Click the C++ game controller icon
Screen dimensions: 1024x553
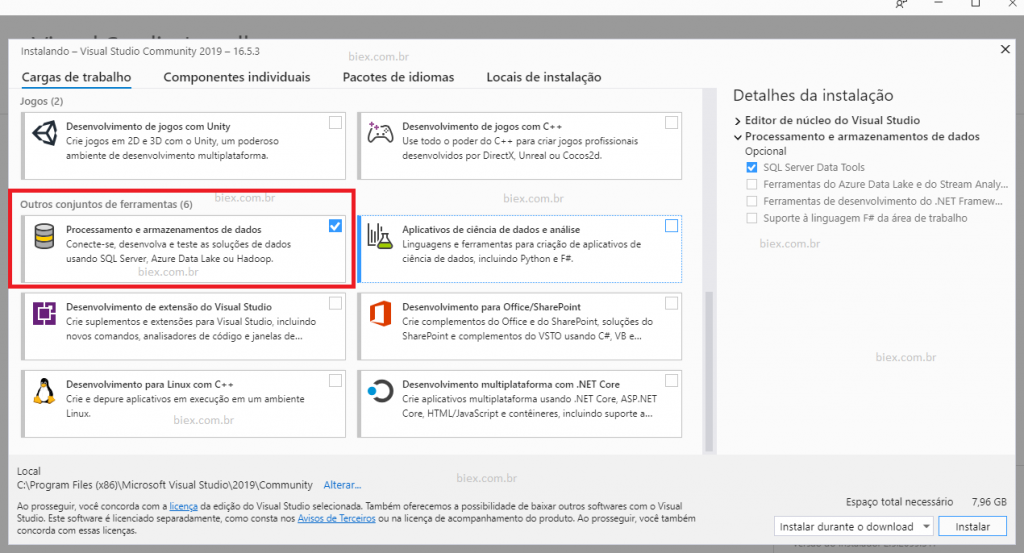(x=380, y=133)
